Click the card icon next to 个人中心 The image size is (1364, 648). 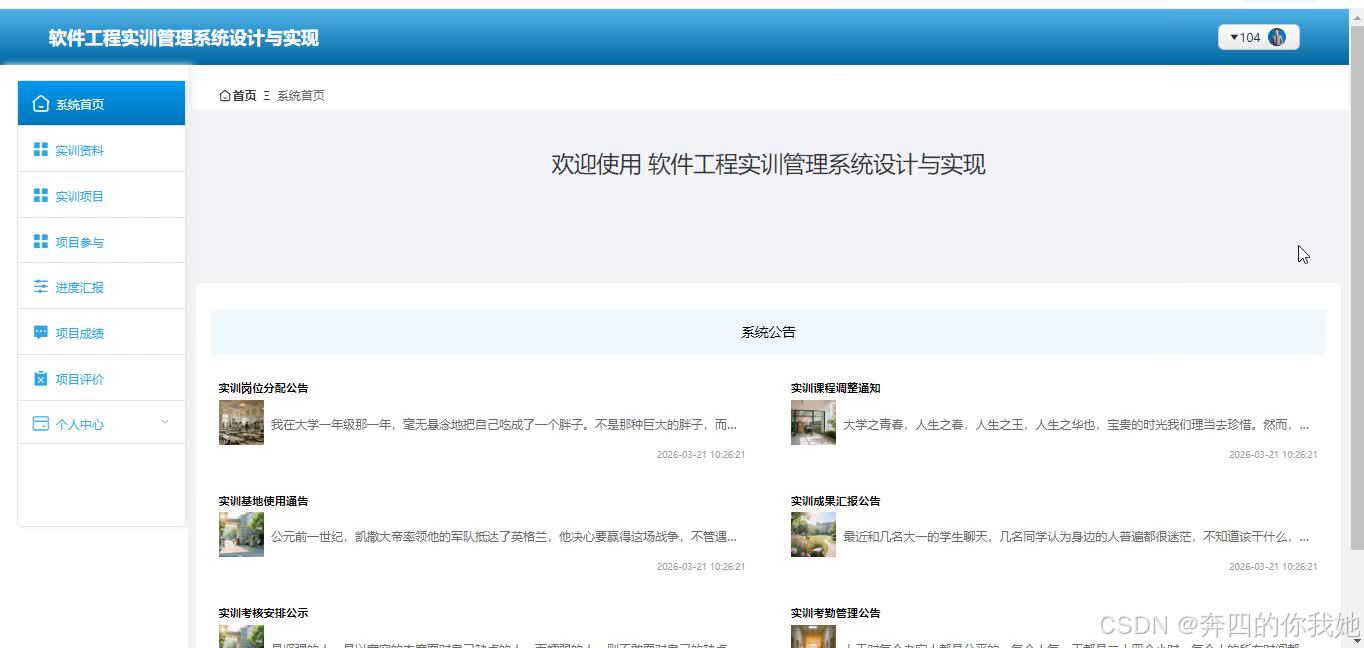click(x=41, y=424)
